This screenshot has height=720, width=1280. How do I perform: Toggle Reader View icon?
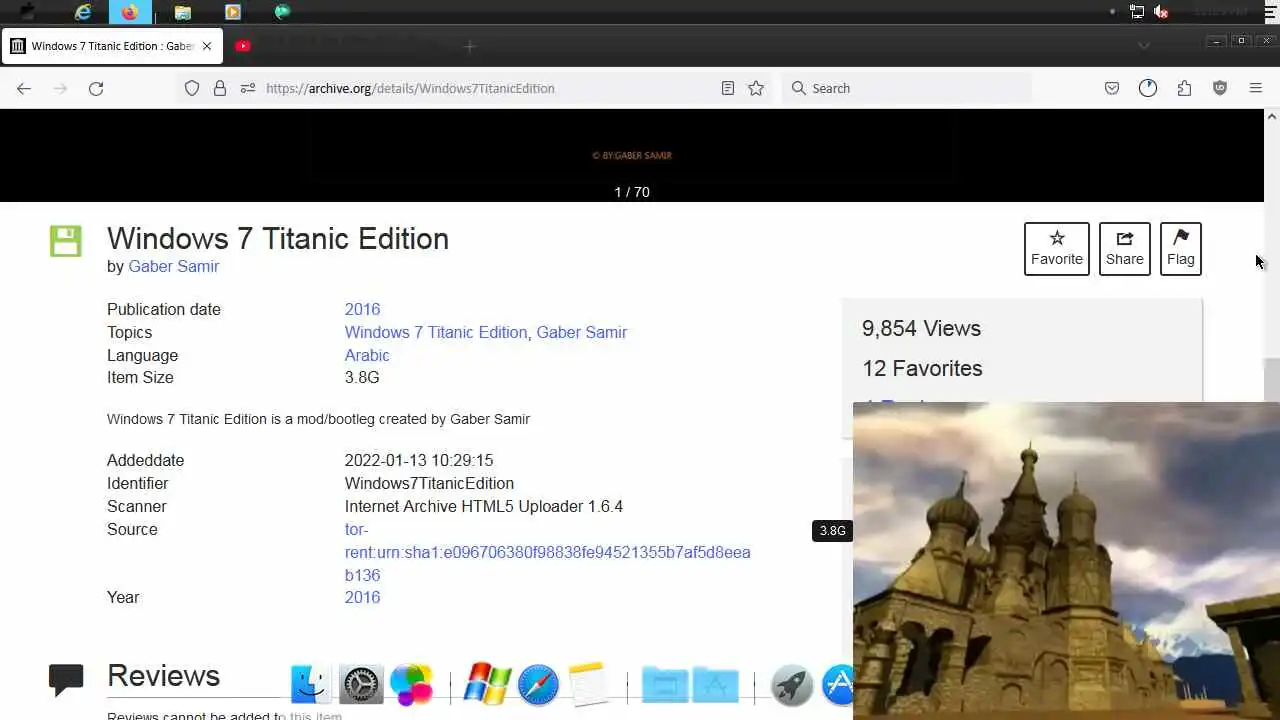tap(728, 88)
